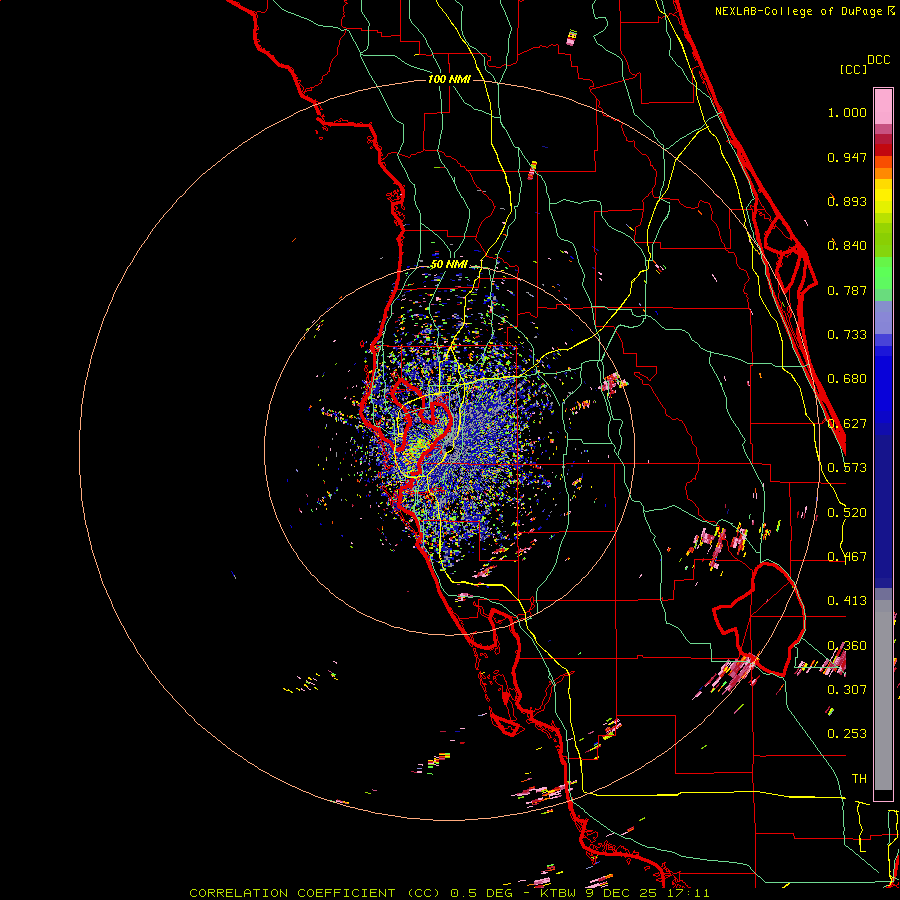This screenshot has height=900, width=900.
Task: Pick the light pink top segment of color bar
Action: (x=883, y=107)
